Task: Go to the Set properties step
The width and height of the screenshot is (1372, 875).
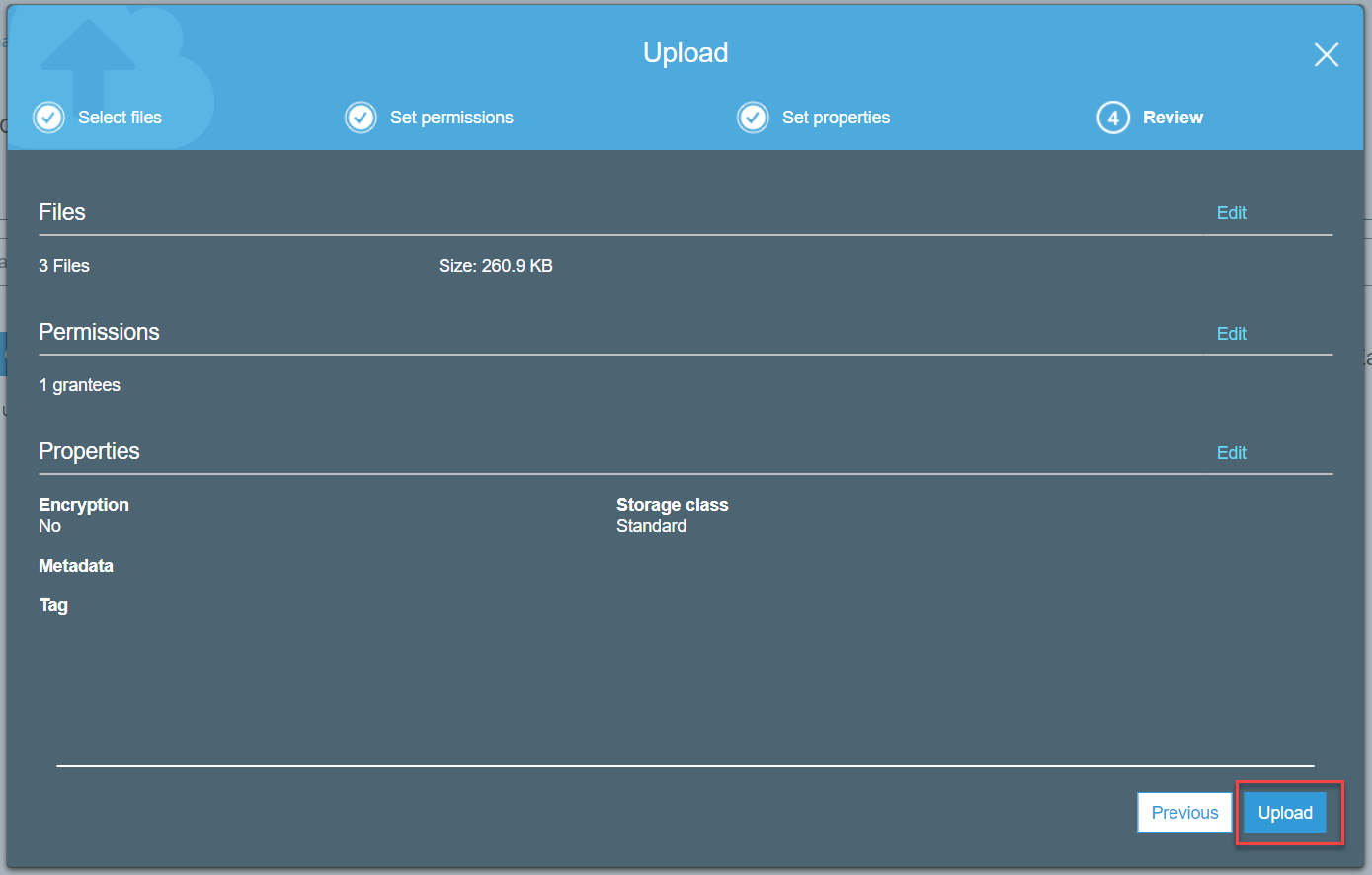Action: 836,118
